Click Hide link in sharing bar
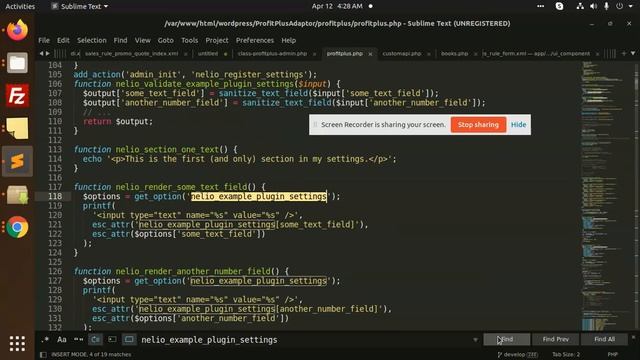This screenshot has height=360, width=640. [518, 124]
